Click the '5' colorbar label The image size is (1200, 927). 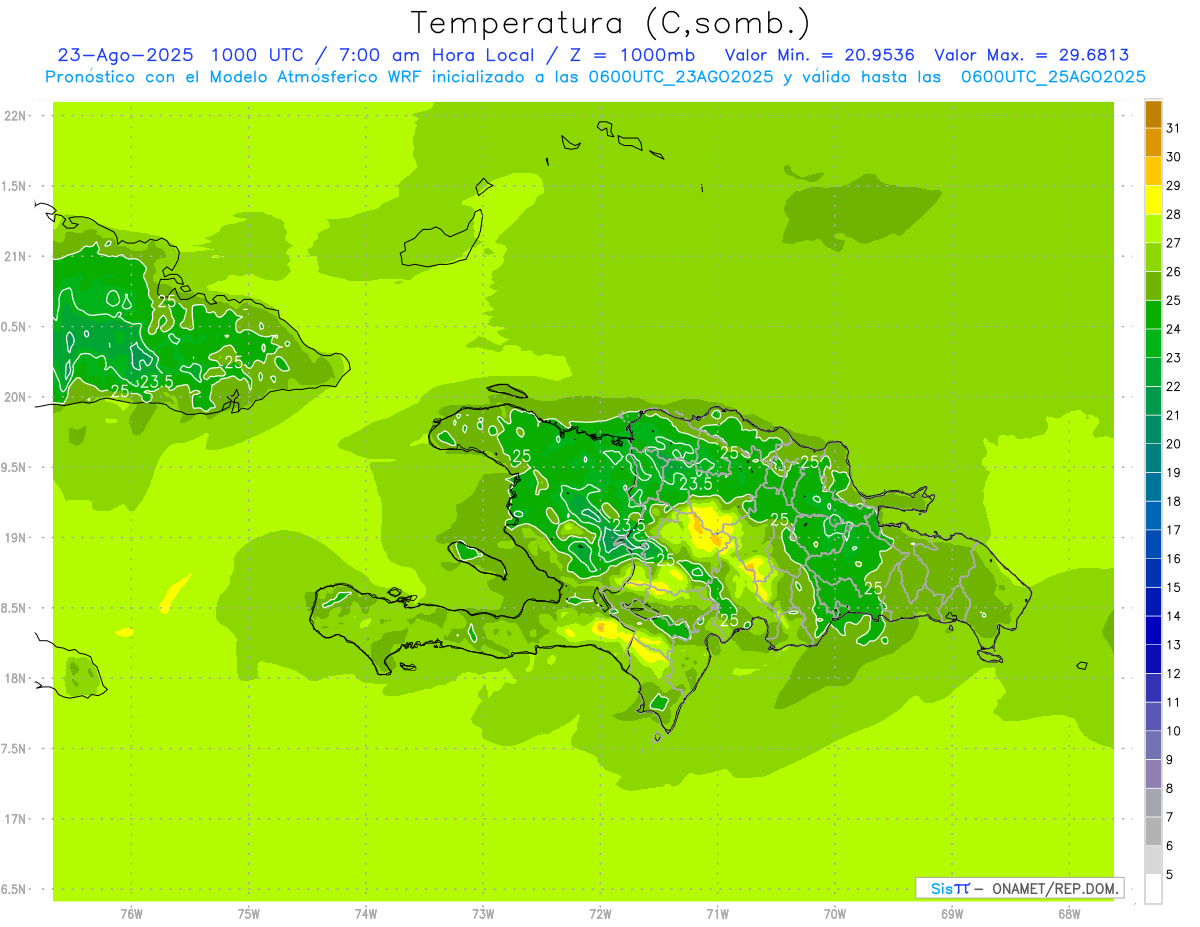click(x=1170, y=875)
